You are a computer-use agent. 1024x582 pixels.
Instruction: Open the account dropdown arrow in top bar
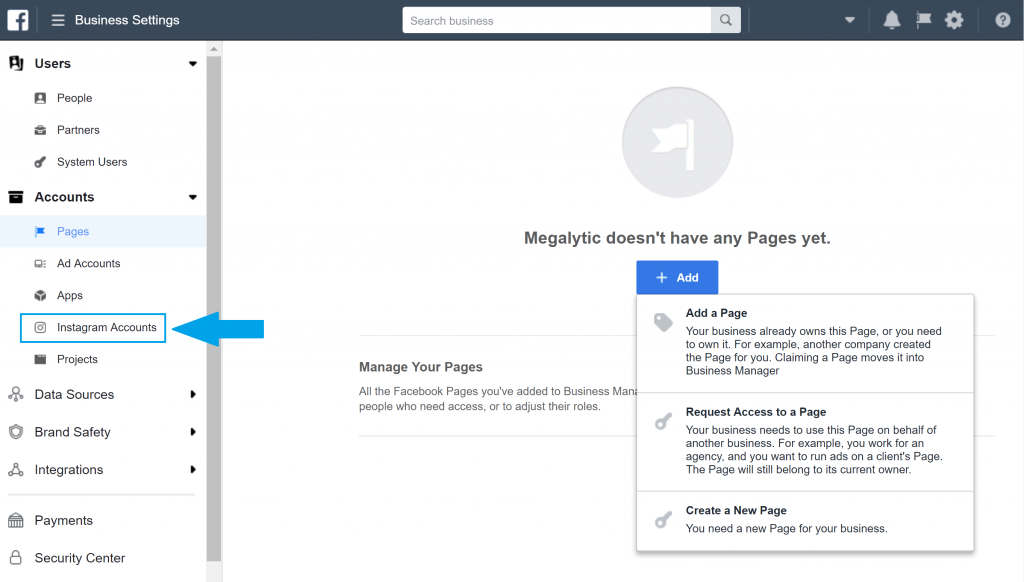click(x=850, y=20)
